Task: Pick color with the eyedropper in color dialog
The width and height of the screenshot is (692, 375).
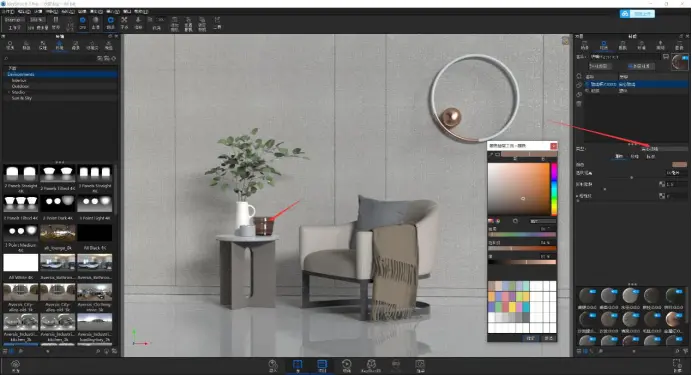Action: click(491, 154)
